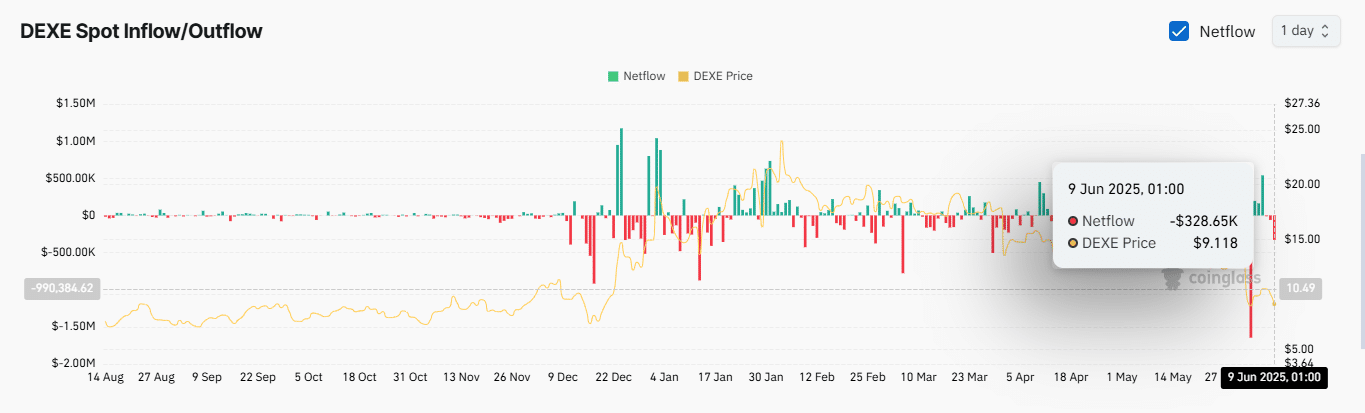Image resolution: width=1365 pixels, height=413 pixels.
Task: Click the 18 Apr date label
Action: coord(1071,378)
